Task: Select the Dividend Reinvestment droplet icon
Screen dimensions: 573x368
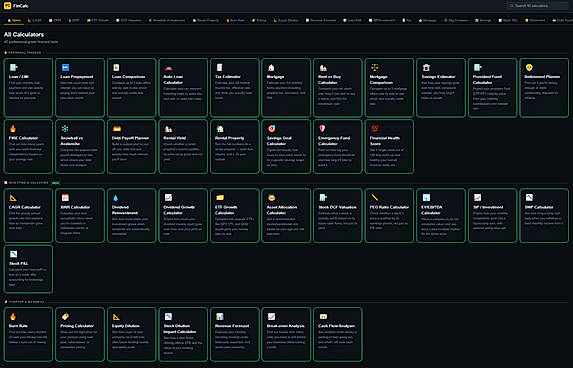Action: [116, 198]
